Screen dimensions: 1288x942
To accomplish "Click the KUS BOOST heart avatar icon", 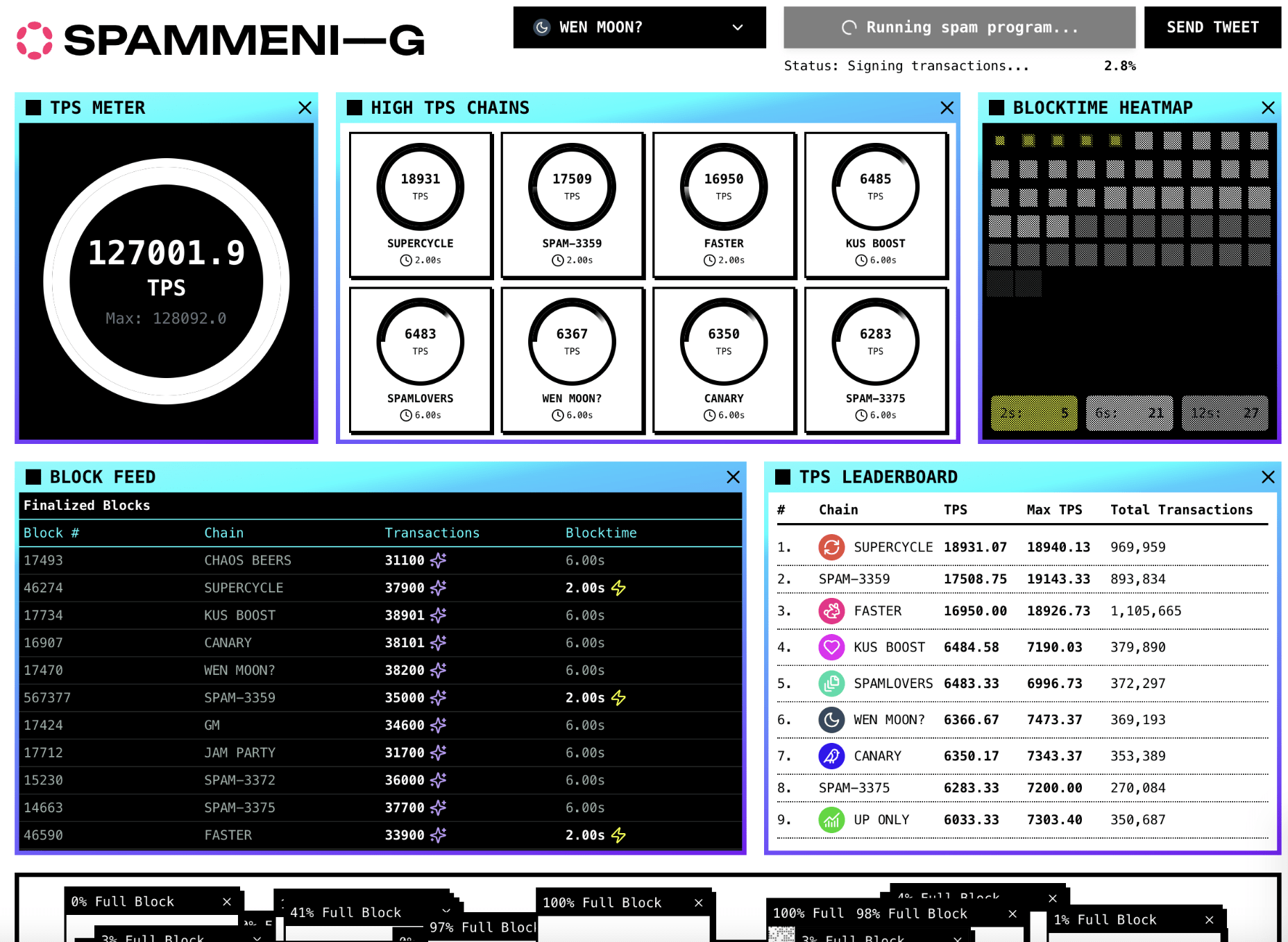I will pos(831,647).
